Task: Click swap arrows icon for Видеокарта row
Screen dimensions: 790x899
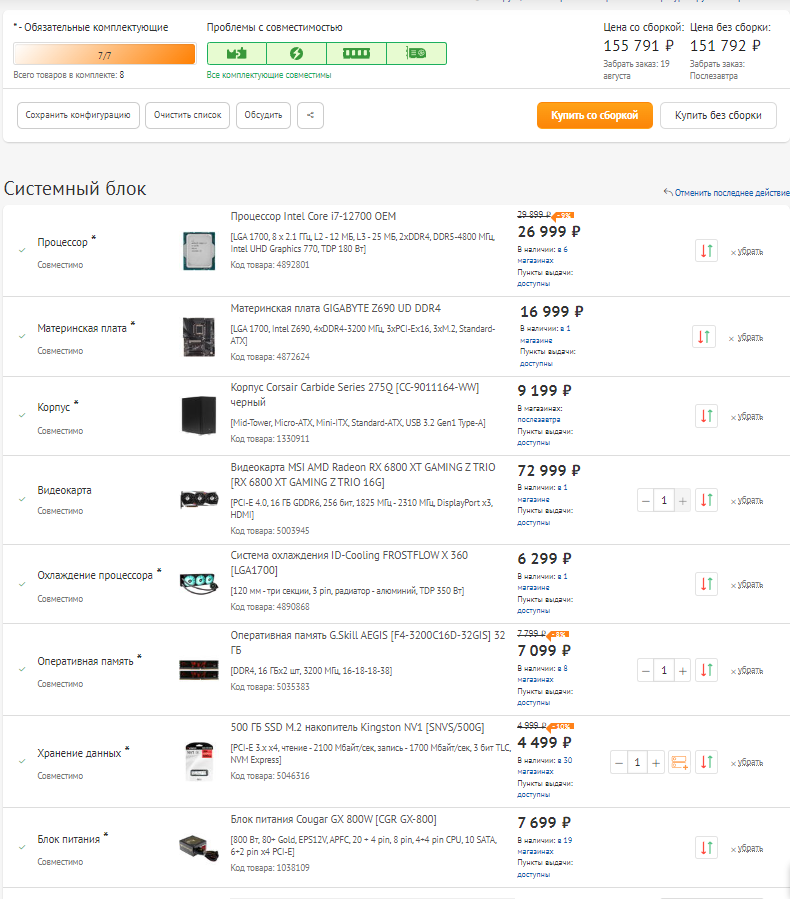Action: (706, 500)
